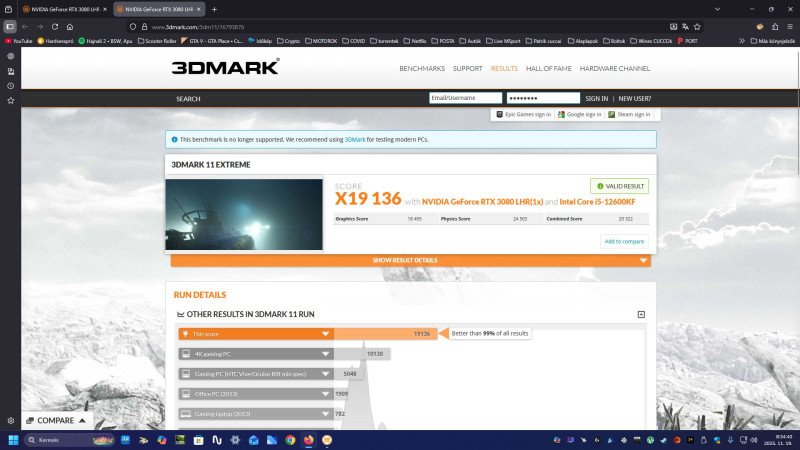Image resolution: width=800 pixels, height=450 pixels.
Task: Open the BENCHMARKS menu
Action: [422, 68]
